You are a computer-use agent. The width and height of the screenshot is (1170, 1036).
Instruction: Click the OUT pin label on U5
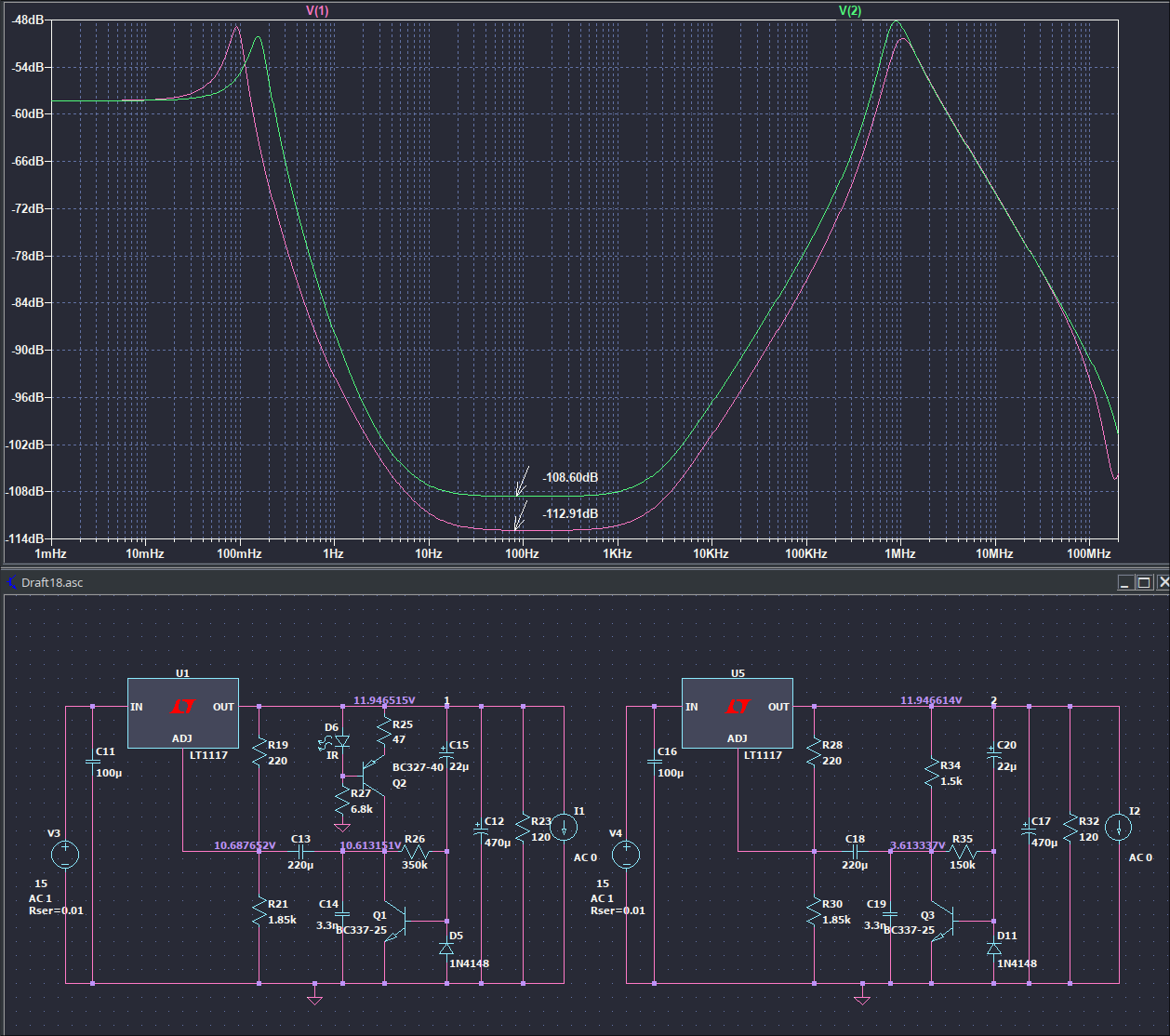coord(778,707)
